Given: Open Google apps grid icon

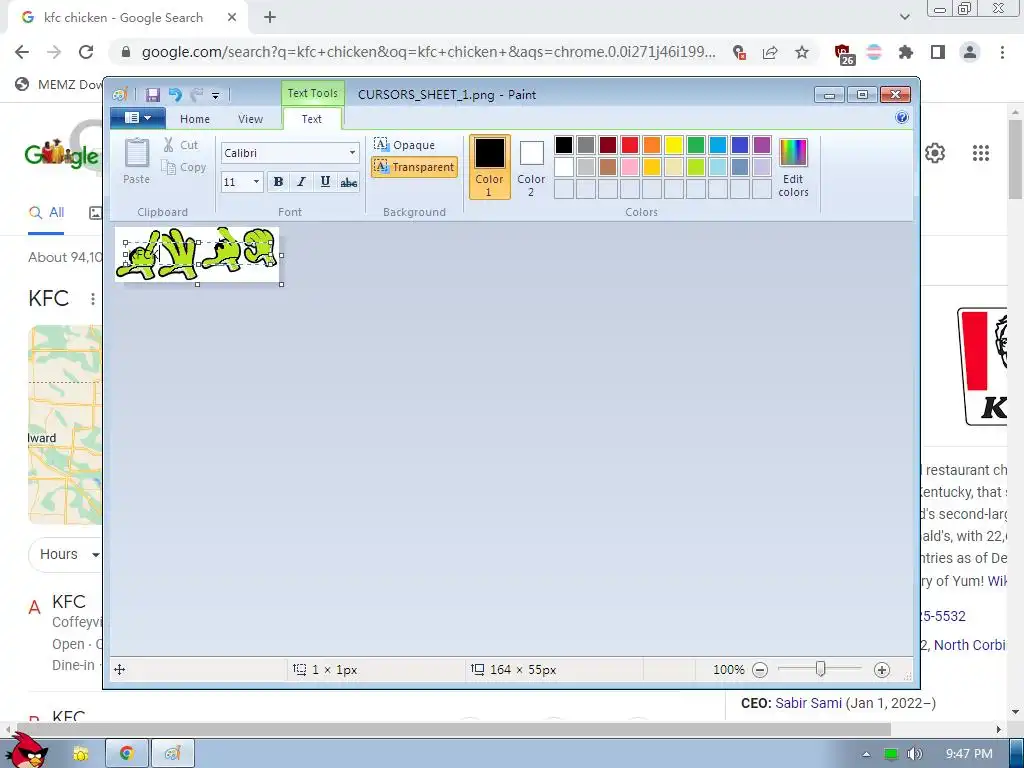Looking at the screenshot, I should click(981, 153).
